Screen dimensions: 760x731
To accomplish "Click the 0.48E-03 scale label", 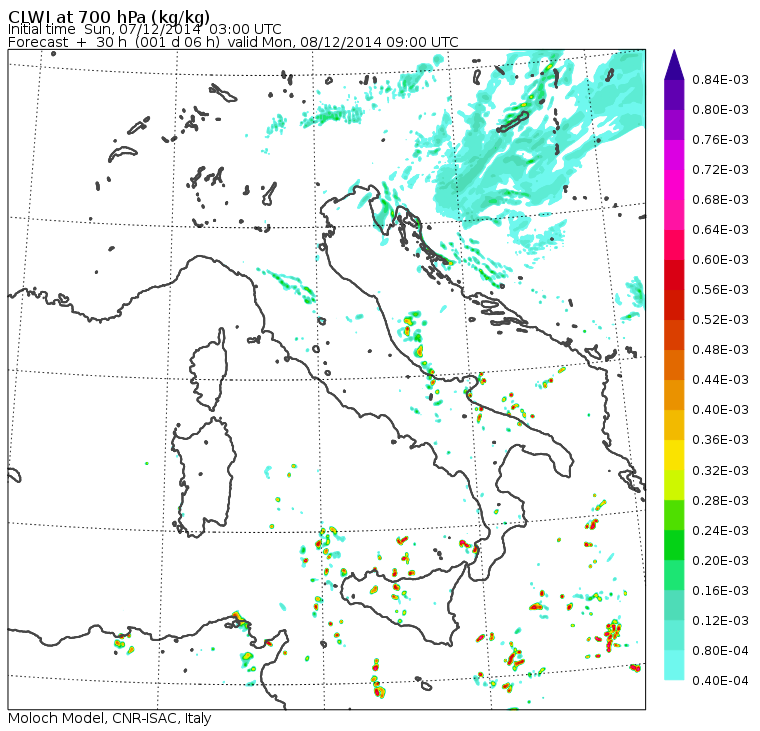I will coord(720,350).
